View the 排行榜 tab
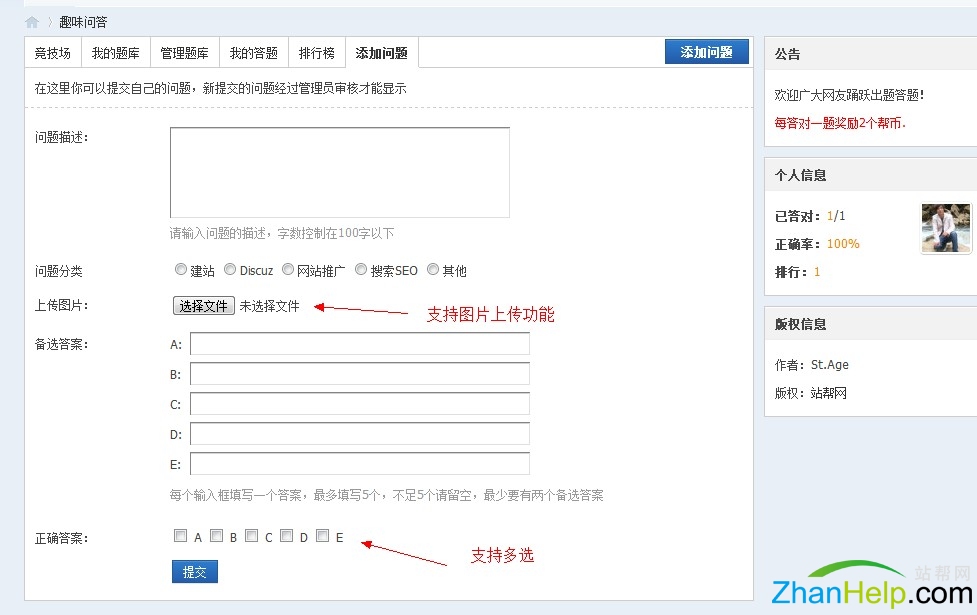This screenshot has width=977, height=615. 317,53
